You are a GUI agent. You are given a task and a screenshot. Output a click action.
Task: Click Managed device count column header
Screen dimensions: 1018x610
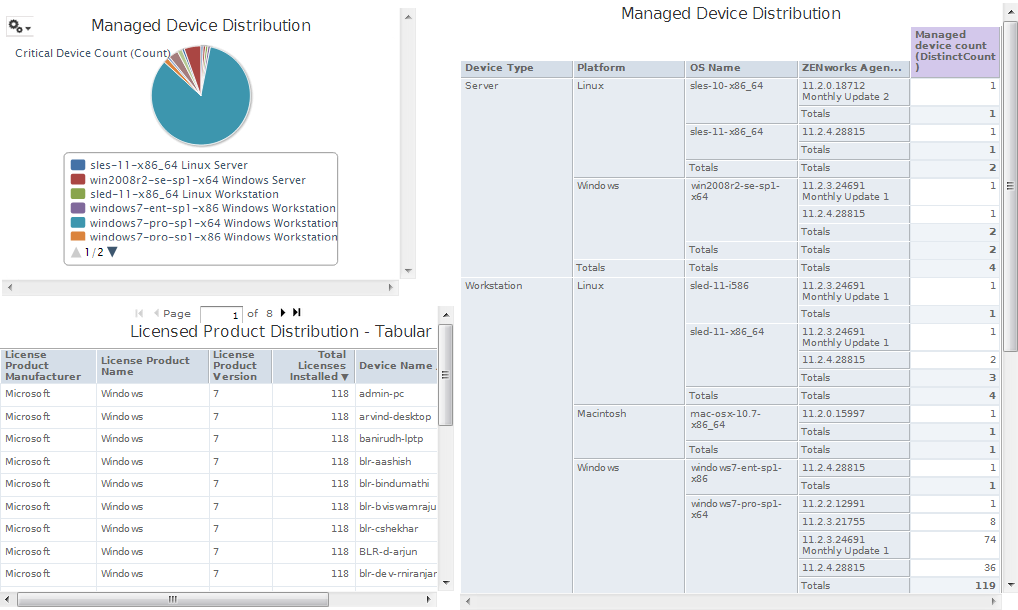tap(954, 51)
